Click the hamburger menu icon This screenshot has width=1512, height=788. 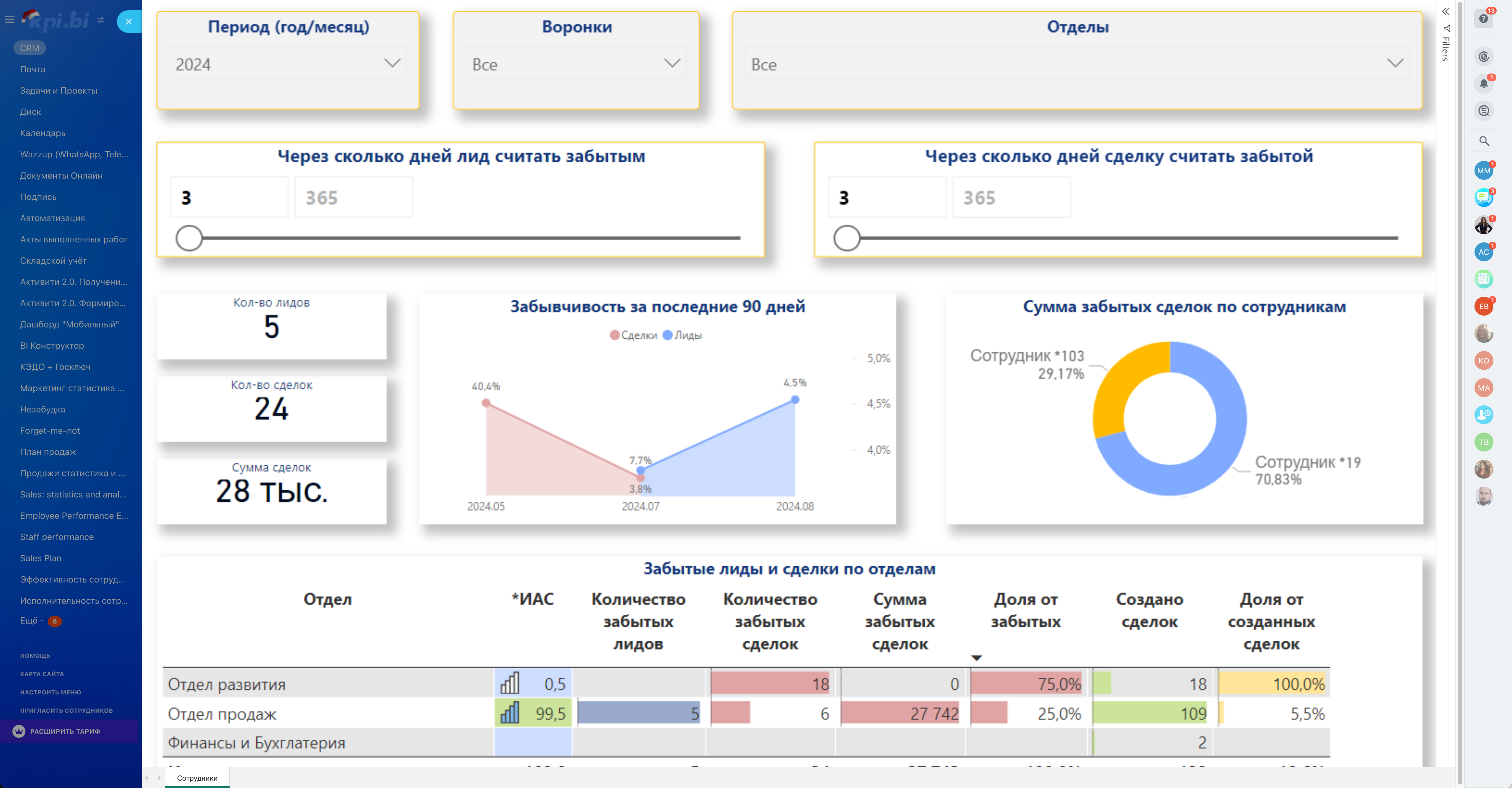point(9,19)
